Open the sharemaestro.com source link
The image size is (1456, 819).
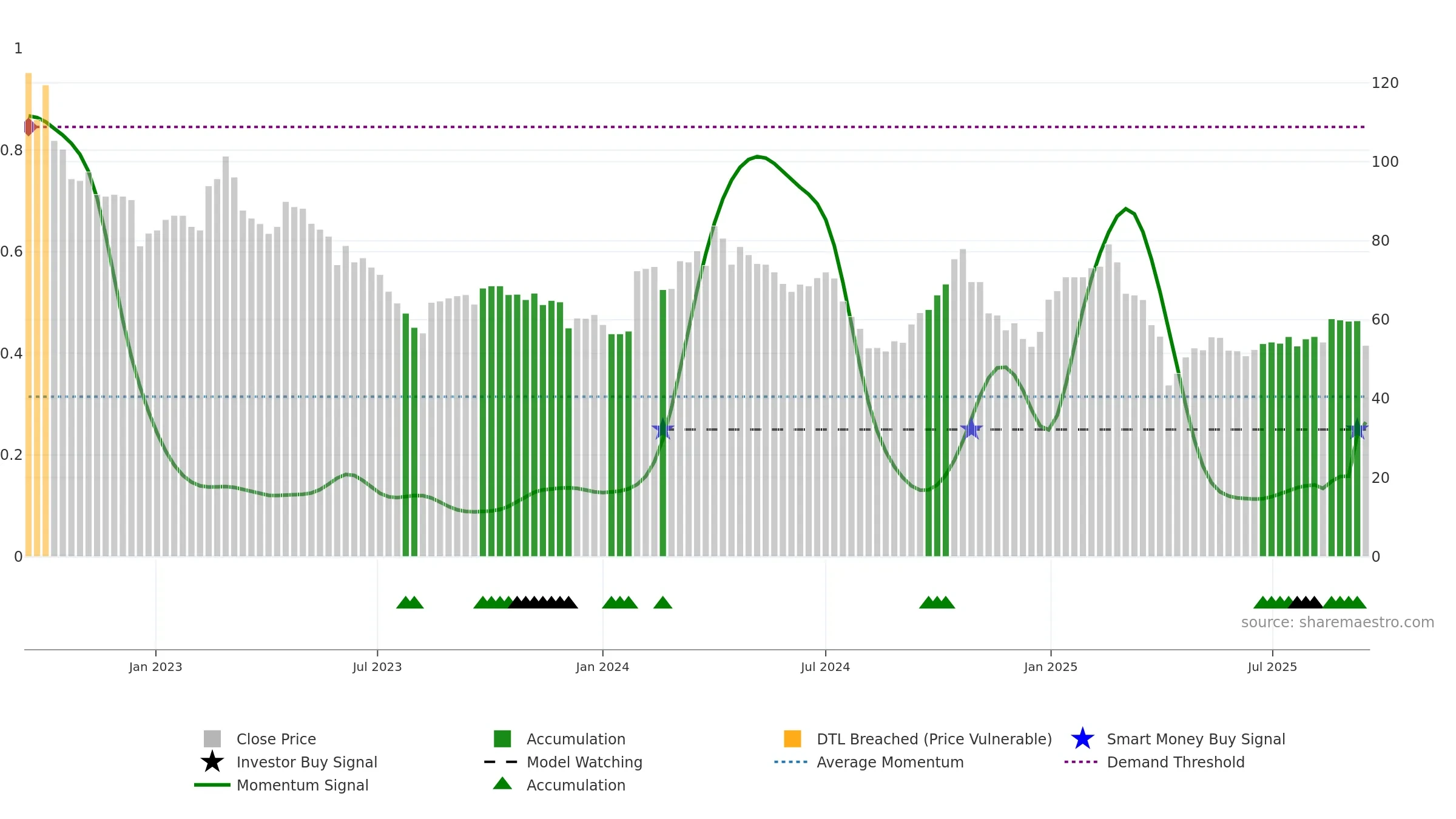(1338, 622)
